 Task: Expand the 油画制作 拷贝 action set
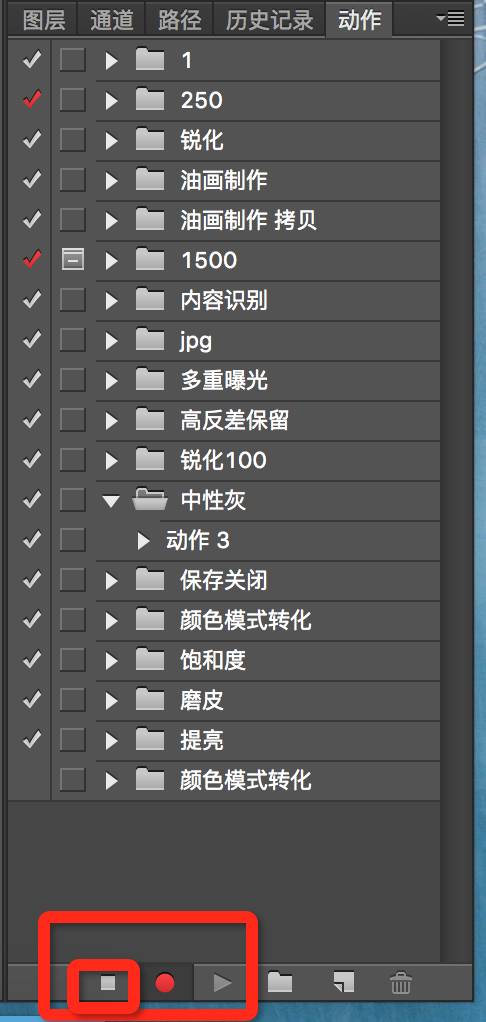coord(111,220)
